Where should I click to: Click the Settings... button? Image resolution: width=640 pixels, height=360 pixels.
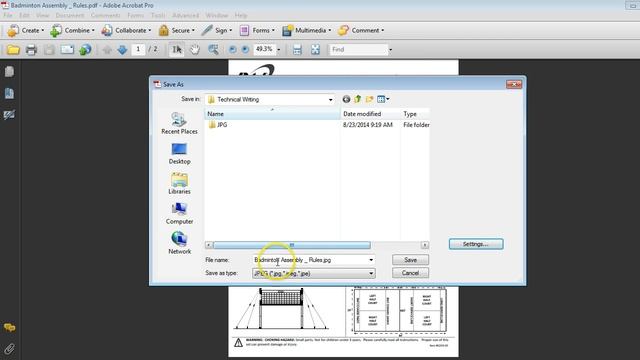click(476, 244)
